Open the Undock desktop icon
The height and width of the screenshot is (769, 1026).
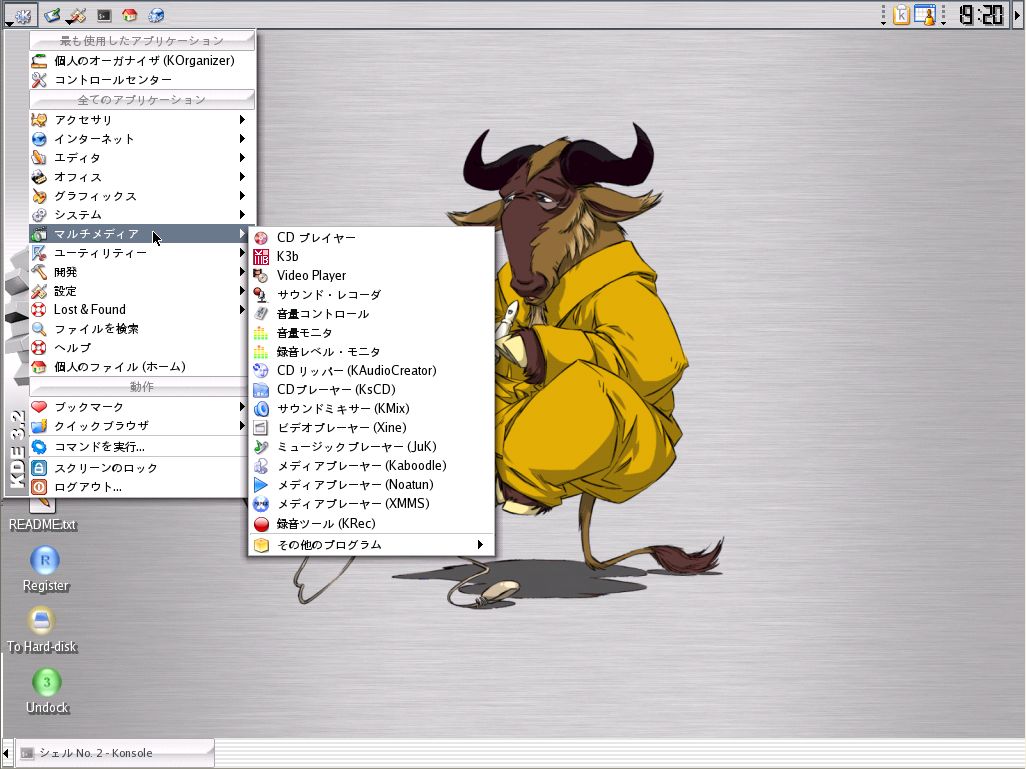(46, 690)
